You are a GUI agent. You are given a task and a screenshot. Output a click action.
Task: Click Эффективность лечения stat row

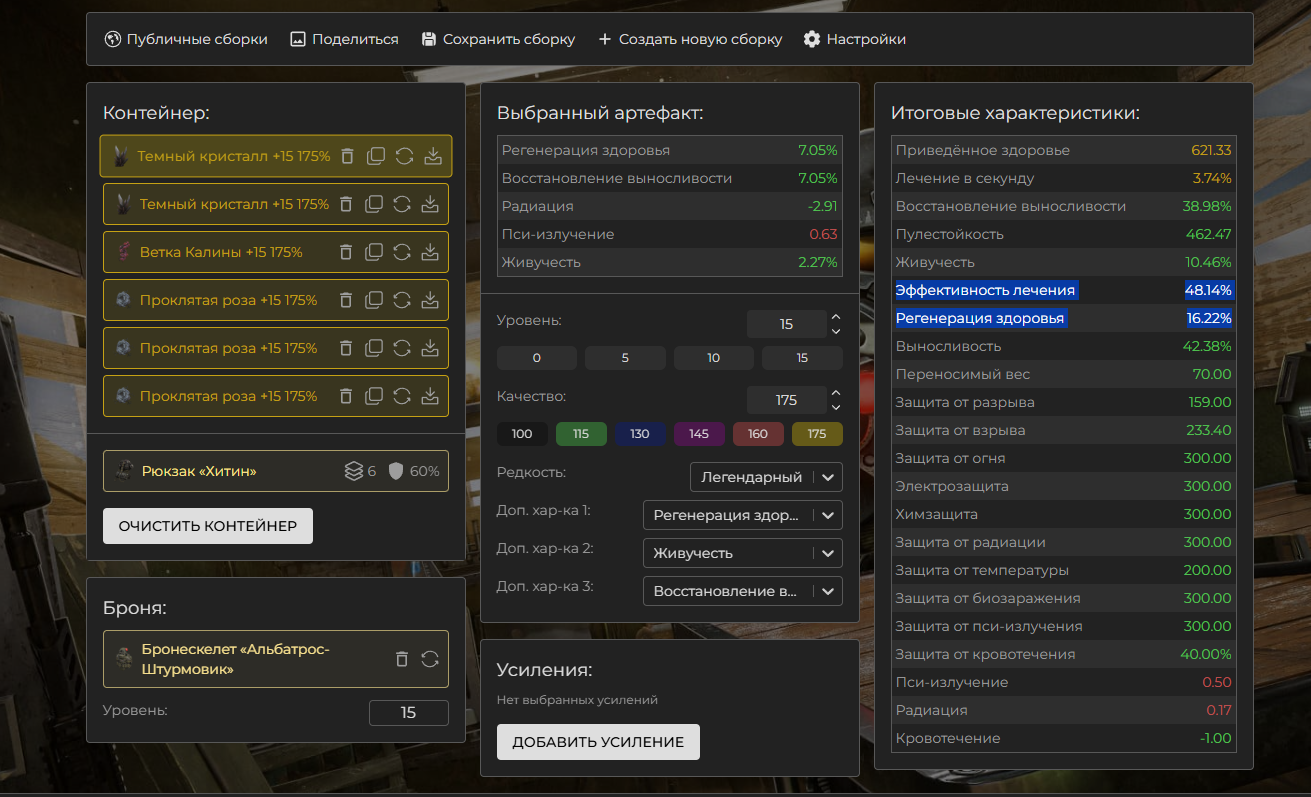[x=1064, y=290]
